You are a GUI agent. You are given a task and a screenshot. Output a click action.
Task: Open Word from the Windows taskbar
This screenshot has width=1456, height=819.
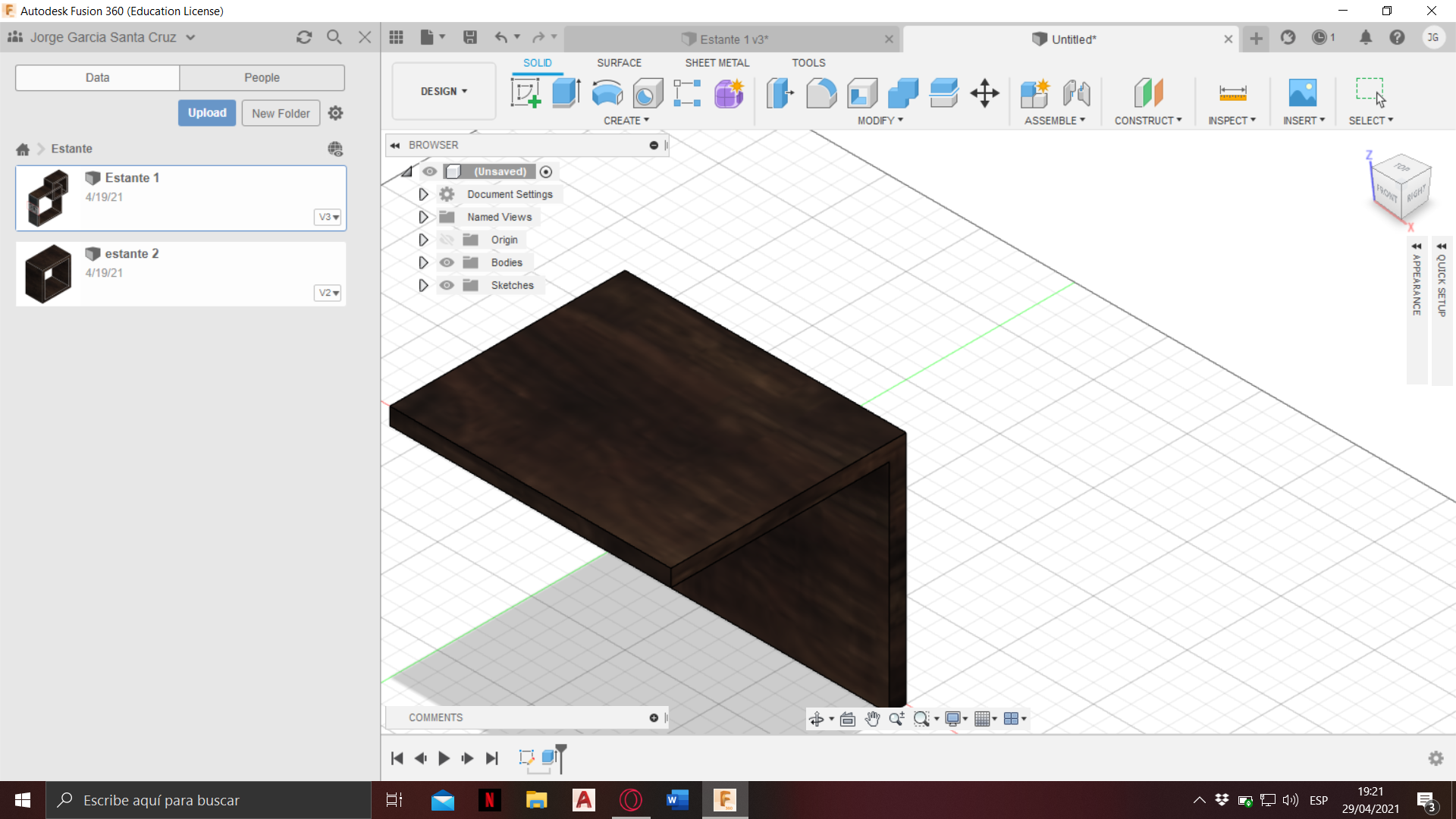[x=677, y=800]
